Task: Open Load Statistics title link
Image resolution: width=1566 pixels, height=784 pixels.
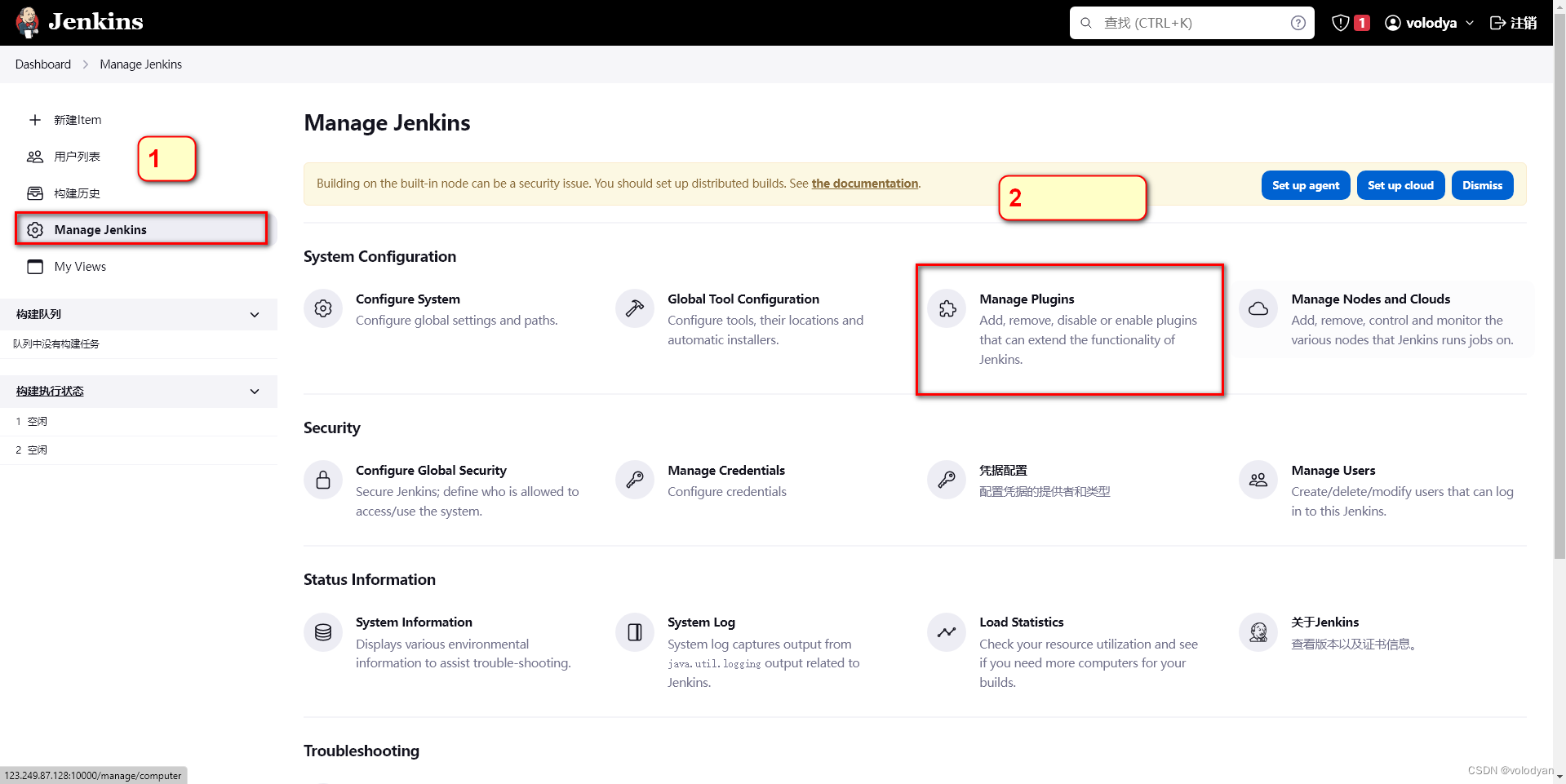Action: [x=1021, y=622]
